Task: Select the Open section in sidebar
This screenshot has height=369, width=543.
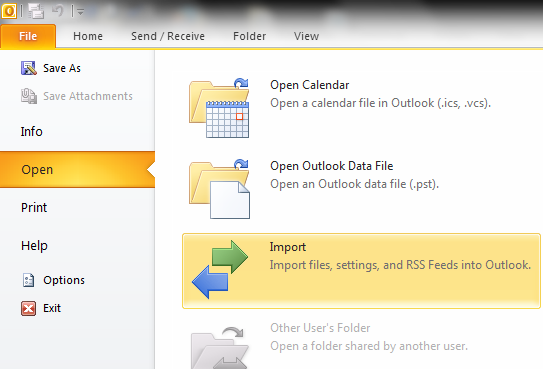Action: pos(77,170)
